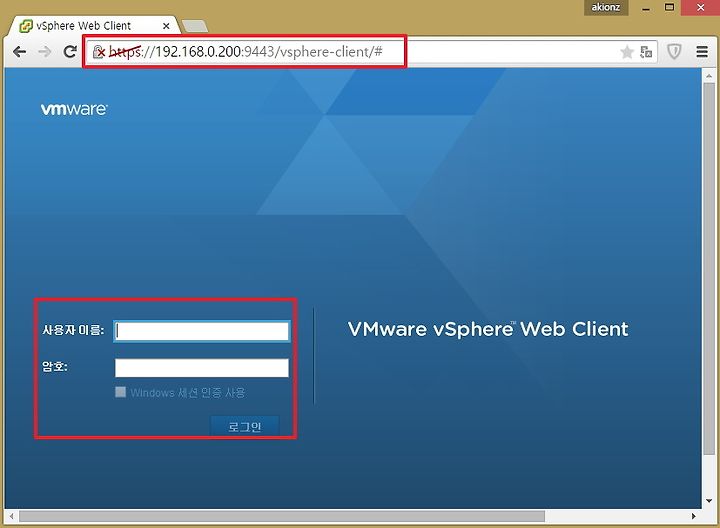
Task: Select the vSphere Web Client tab
Action: pos(94,26)
